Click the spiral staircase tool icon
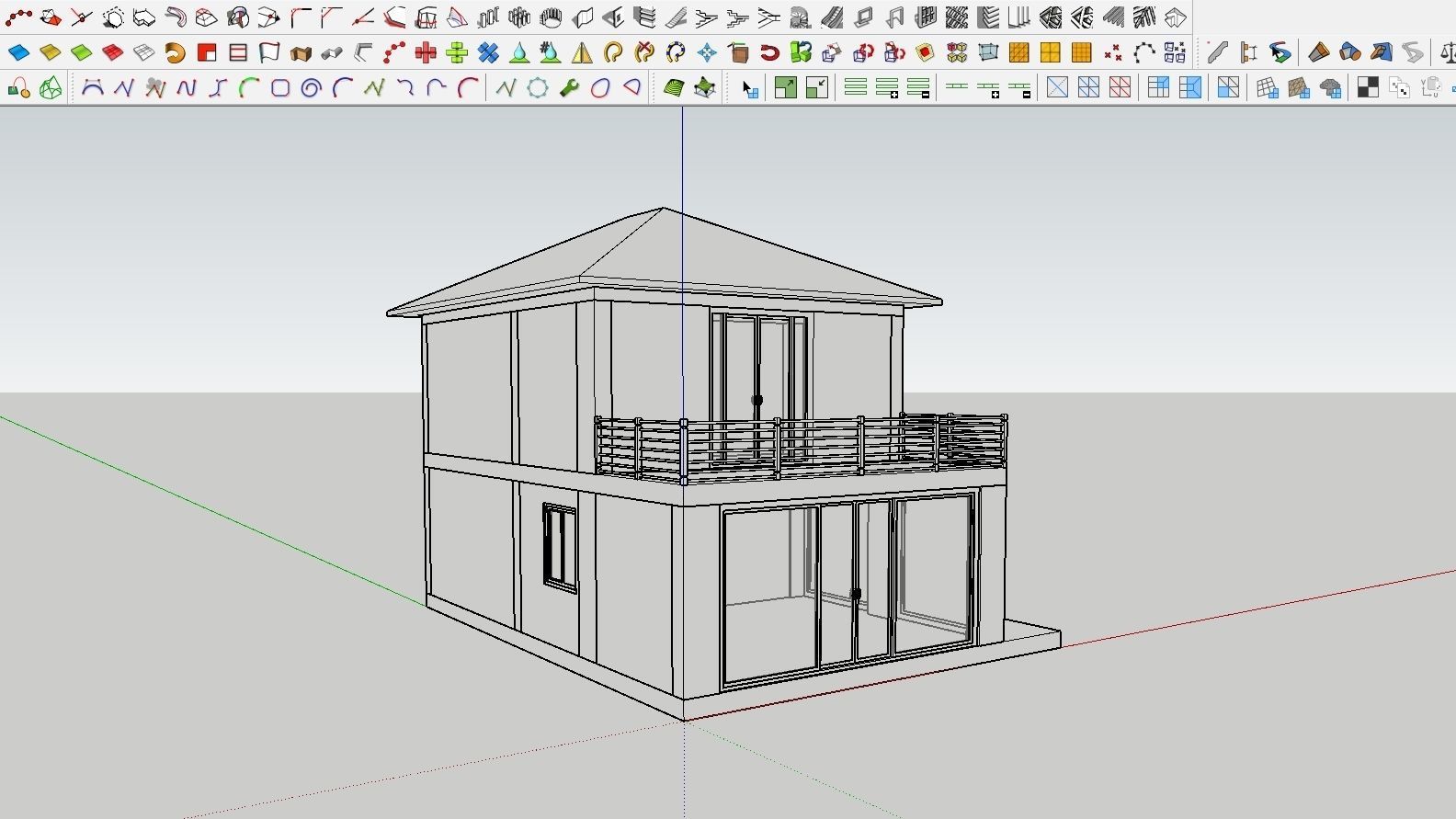The image size is (1456, 819). pyautogui.click(x=801, y=17)
